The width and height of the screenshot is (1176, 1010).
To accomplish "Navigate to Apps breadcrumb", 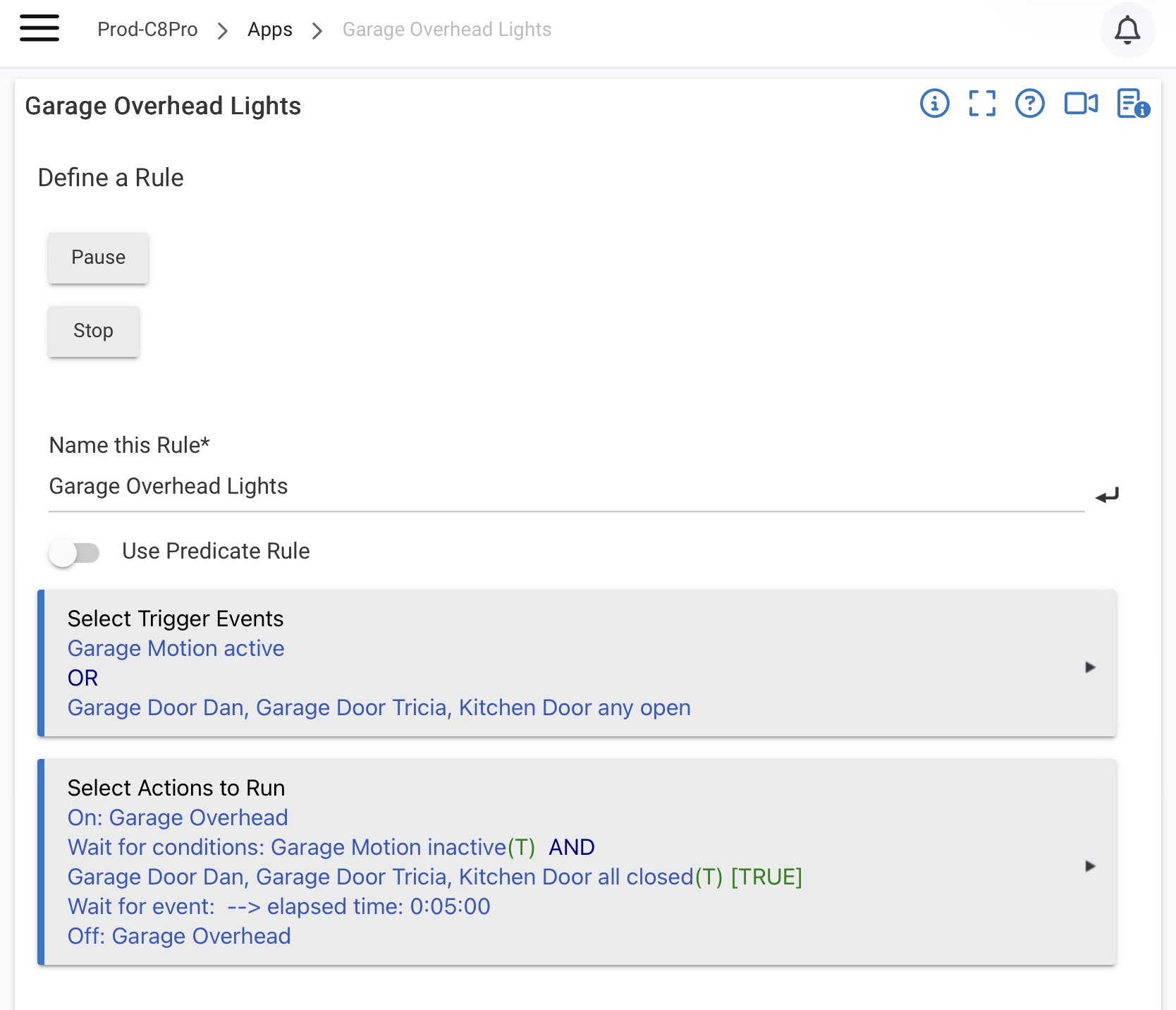I will (x=270, y=30).
